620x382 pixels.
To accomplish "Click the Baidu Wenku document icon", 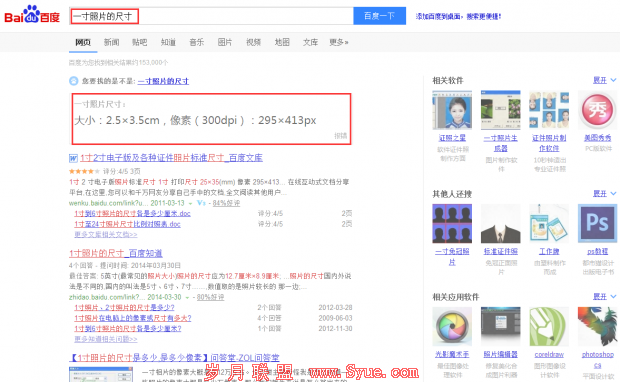I will [73, 159].
